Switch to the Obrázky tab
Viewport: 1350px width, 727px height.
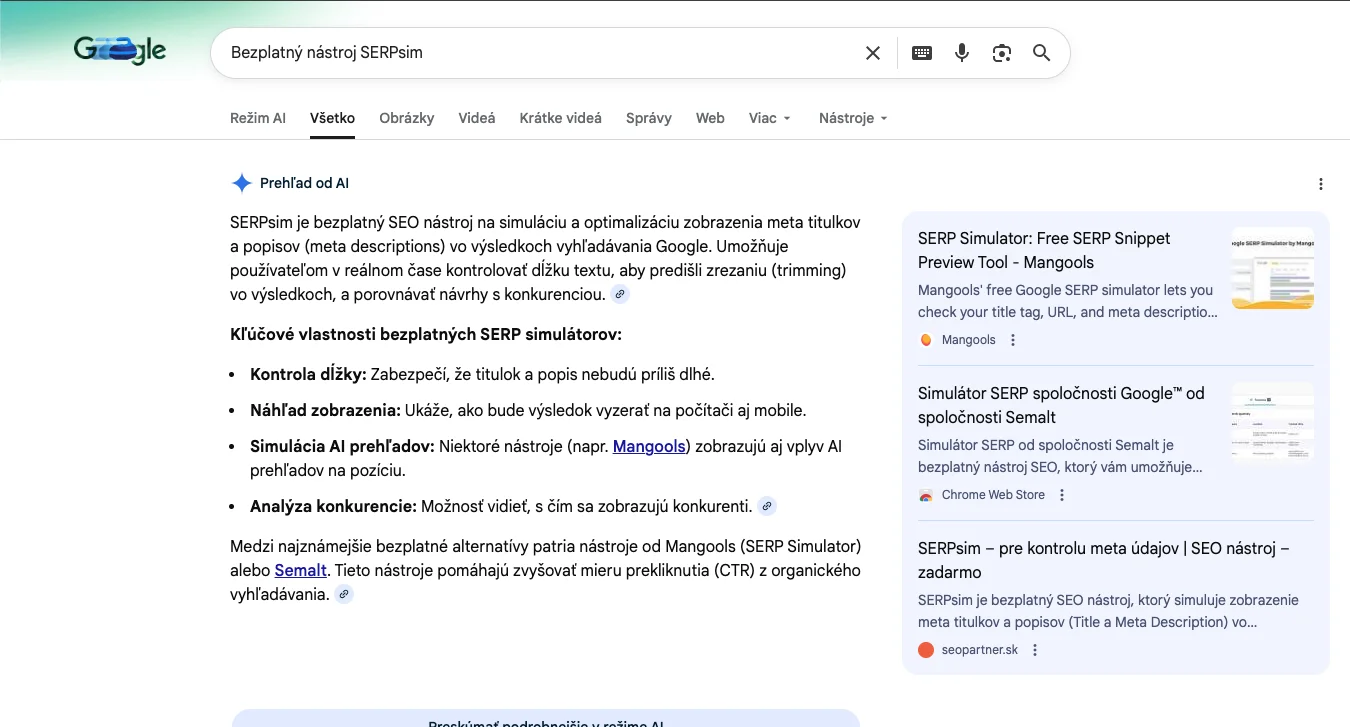407,118
